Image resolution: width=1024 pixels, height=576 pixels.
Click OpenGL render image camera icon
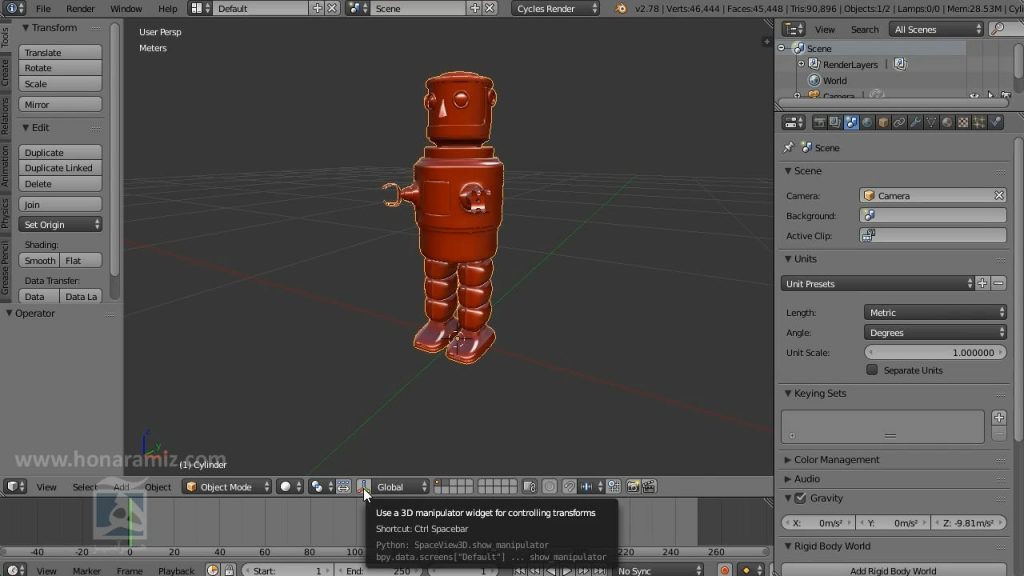pyautogui.click(x=632, y=487)
